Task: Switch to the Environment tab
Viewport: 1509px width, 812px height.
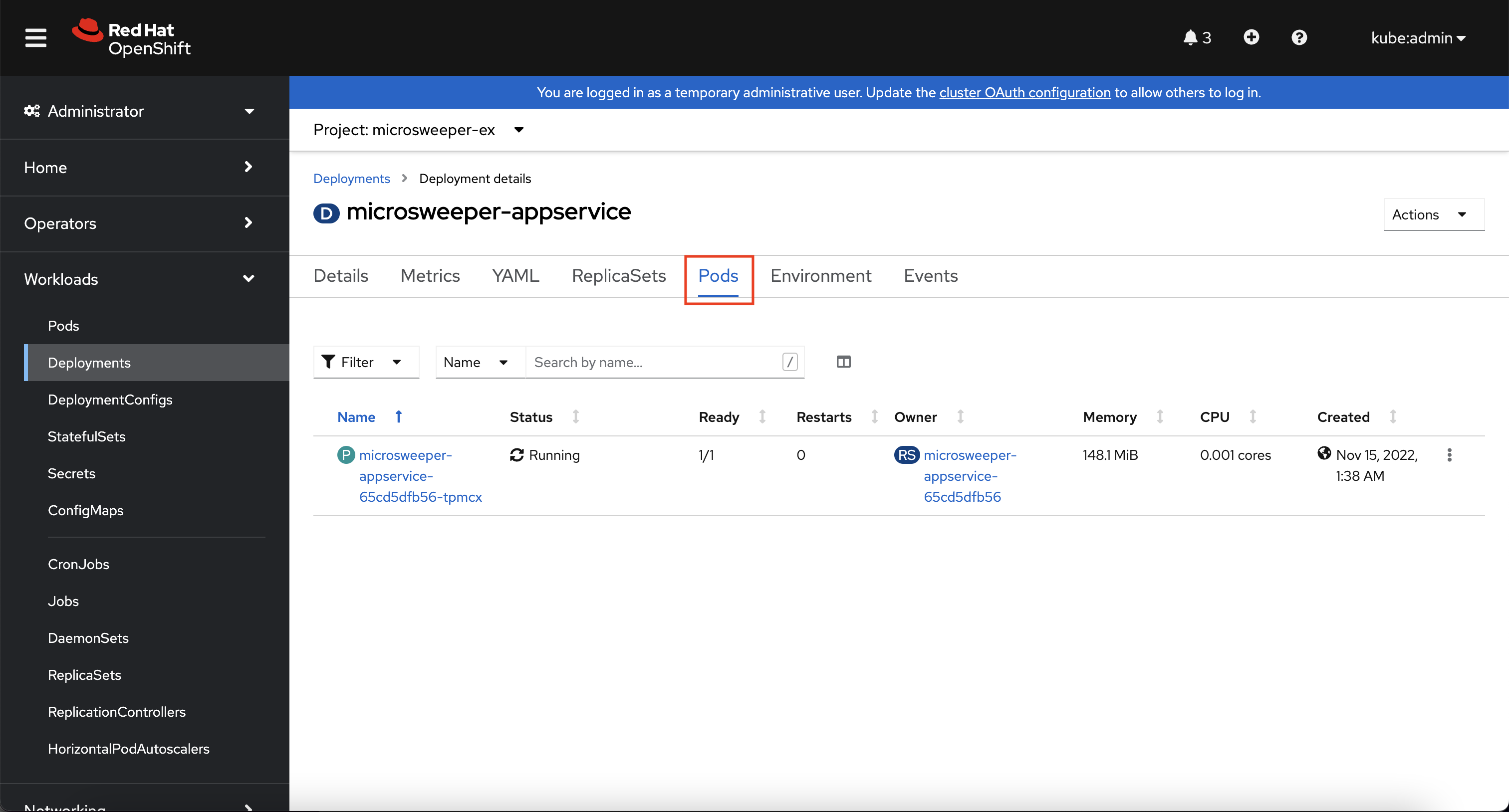Action: point(821,275)
